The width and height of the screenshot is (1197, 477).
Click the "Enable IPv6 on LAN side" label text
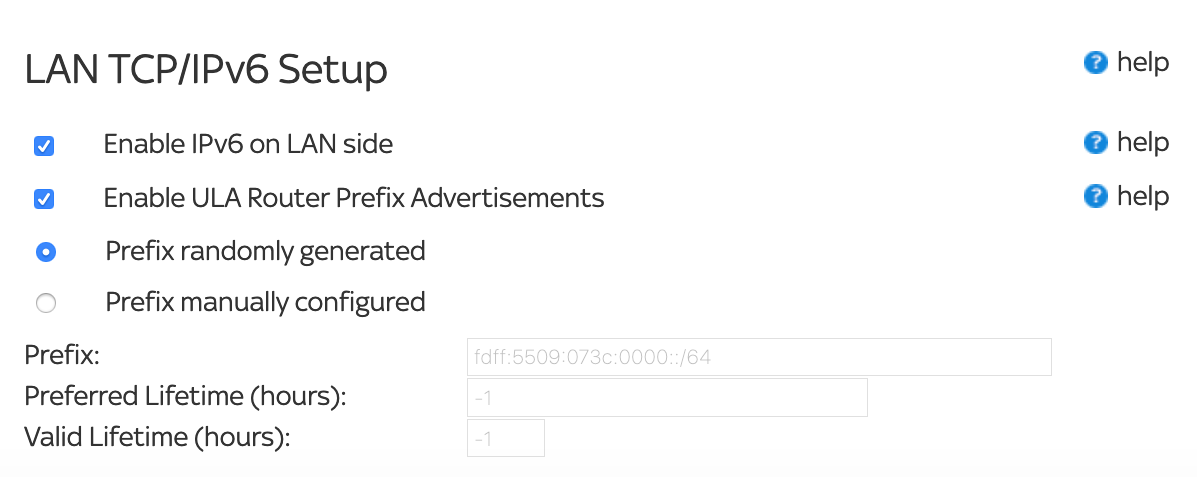click(x=248, y=144)
